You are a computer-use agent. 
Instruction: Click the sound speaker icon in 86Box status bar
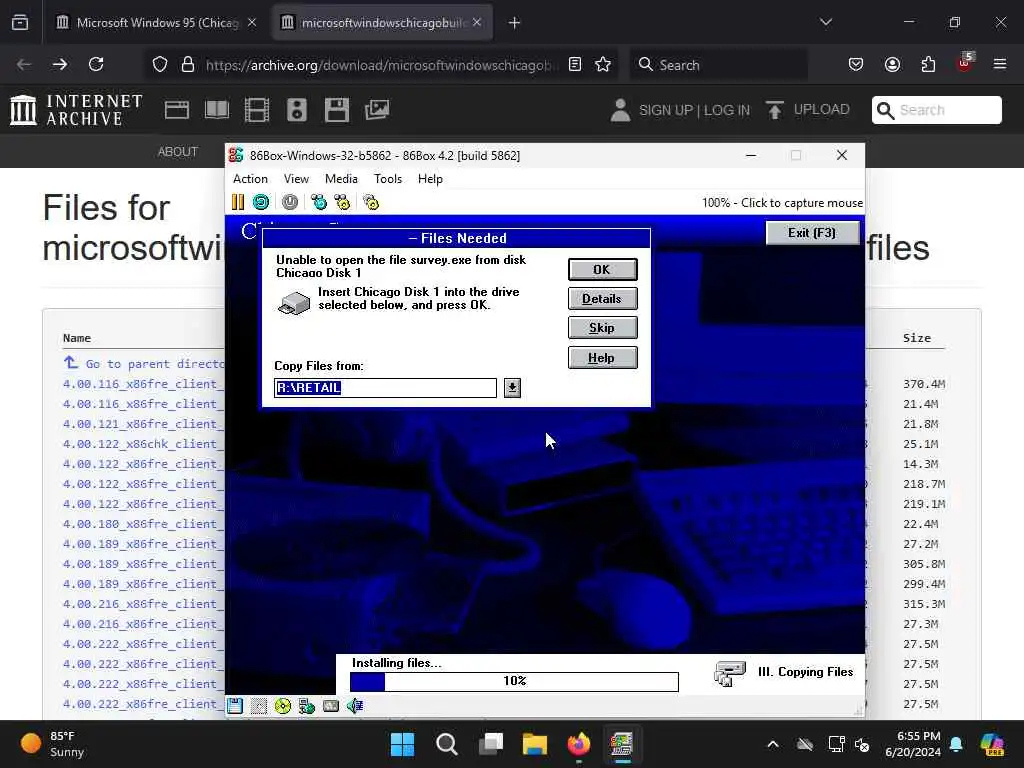point(355,706)
